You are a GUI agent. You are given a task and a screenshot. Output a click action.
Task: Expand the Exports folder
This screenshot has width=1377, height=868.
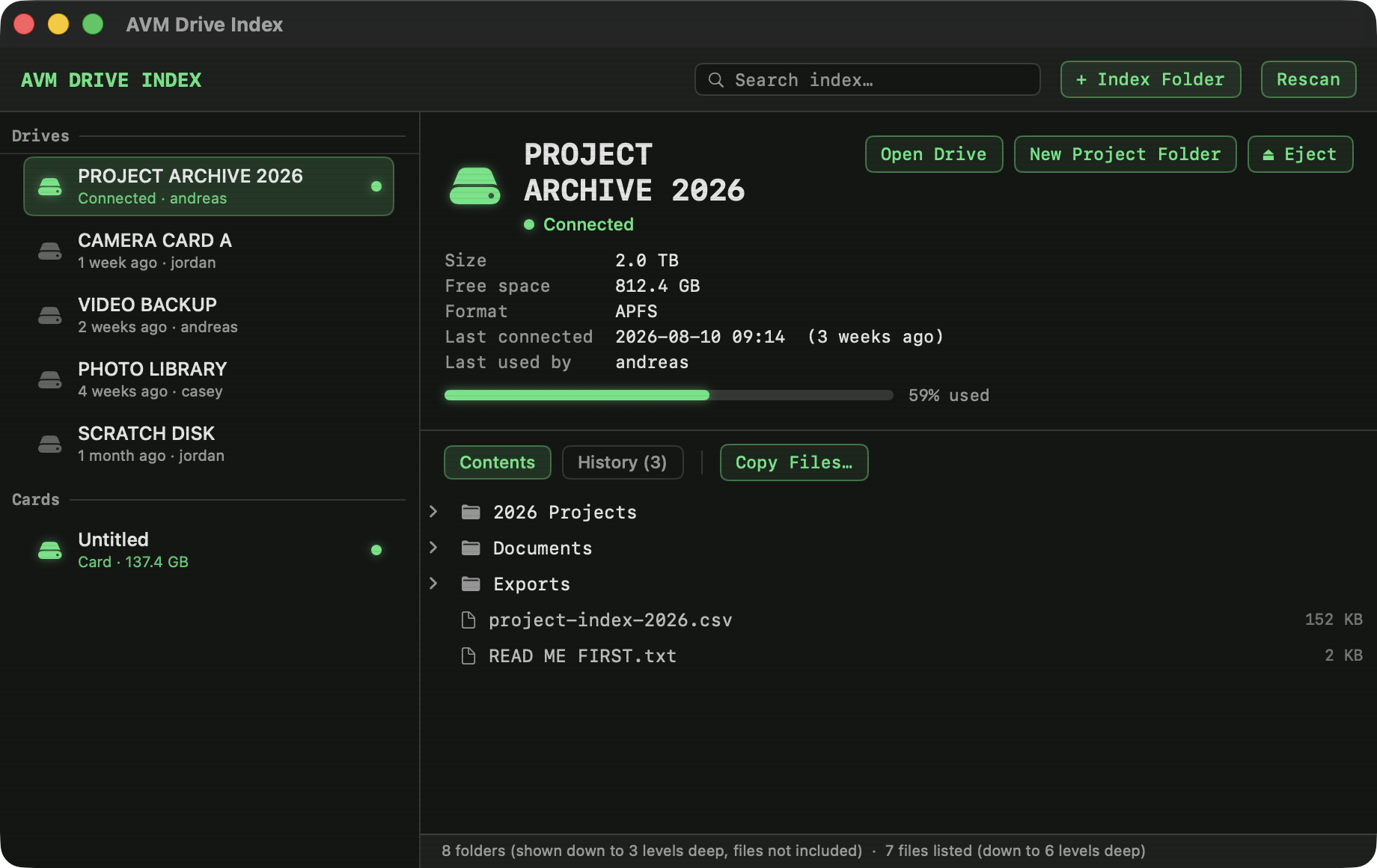[433, 584]
